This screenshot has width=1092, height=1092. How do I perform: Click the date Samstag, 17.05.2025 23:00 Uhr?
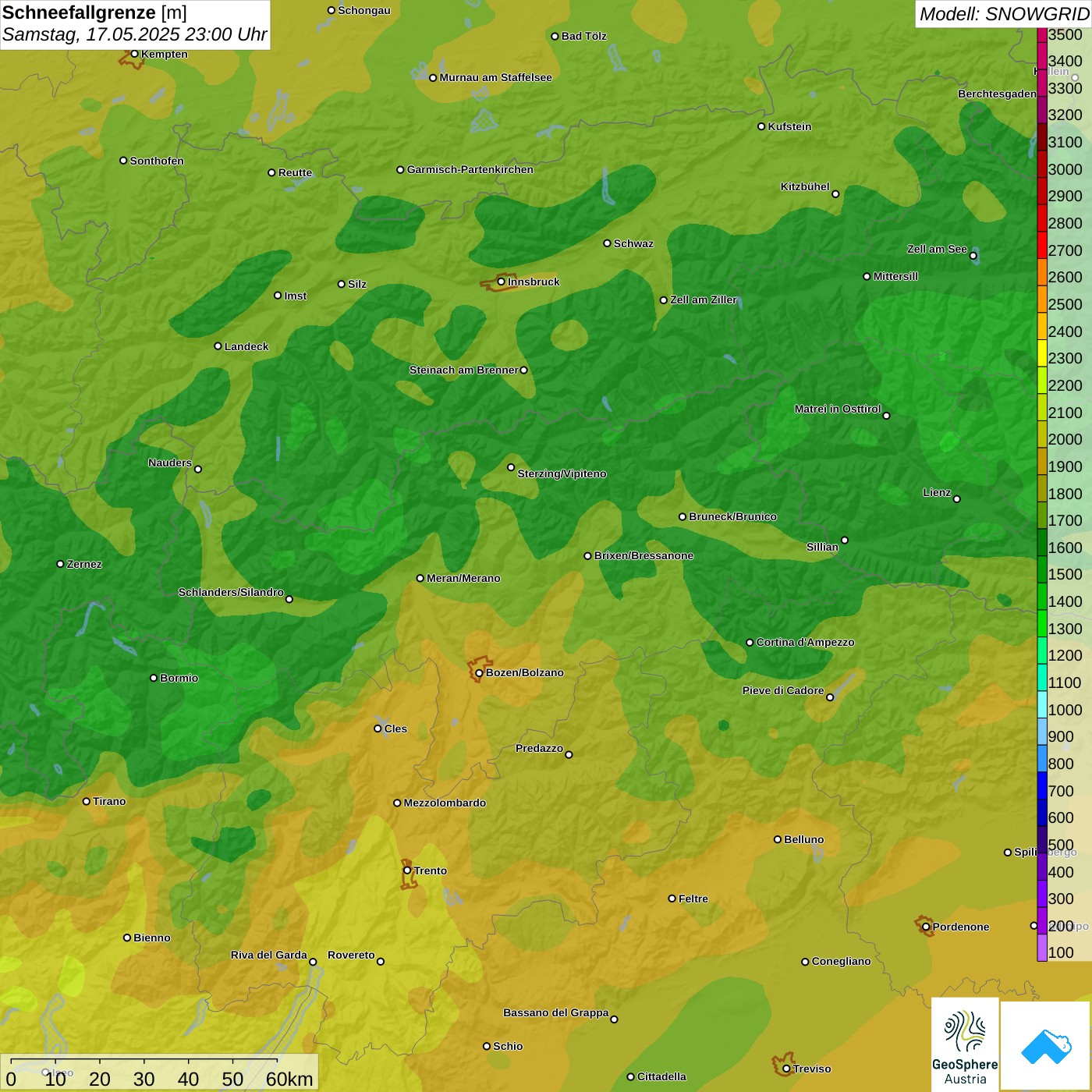point(134,34)
